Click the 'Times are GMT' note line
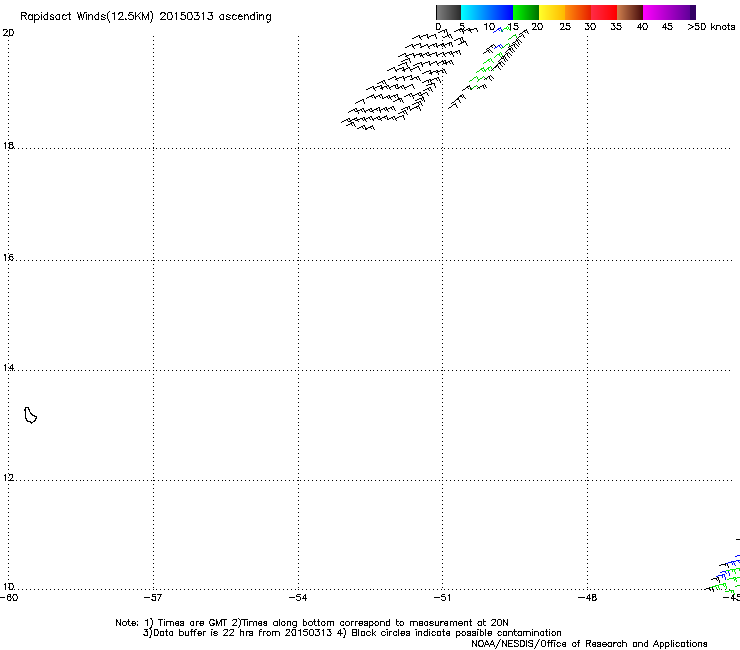Viewport: 740px width, 650px height. [311, 623]
